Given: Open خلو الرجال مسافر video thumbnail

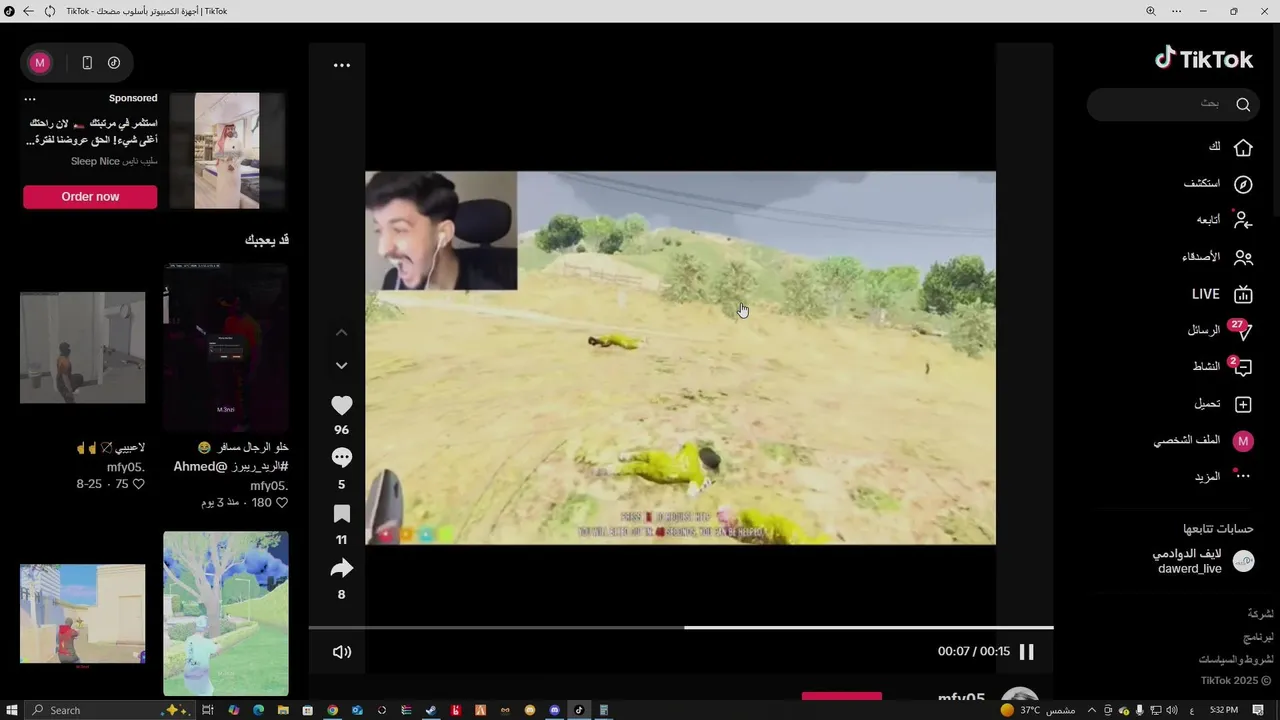Looking at the screenshot, I should pos(226,347).
